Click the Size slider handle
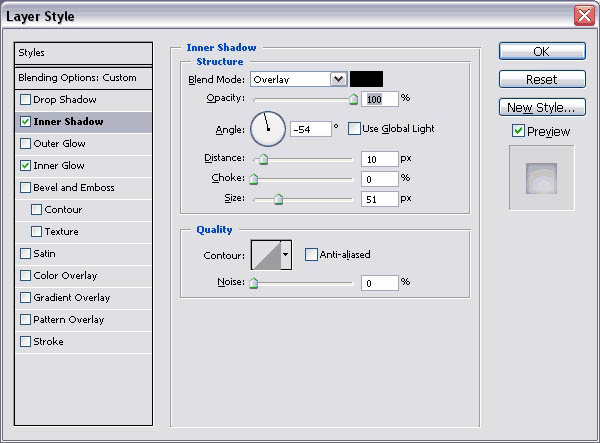 tap(278, 199)
